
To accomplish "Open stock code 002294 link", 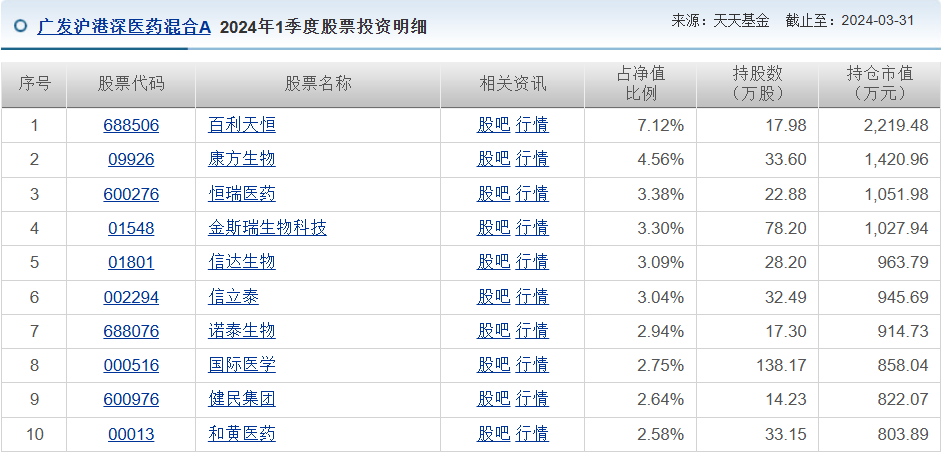I will click(131, 297).
